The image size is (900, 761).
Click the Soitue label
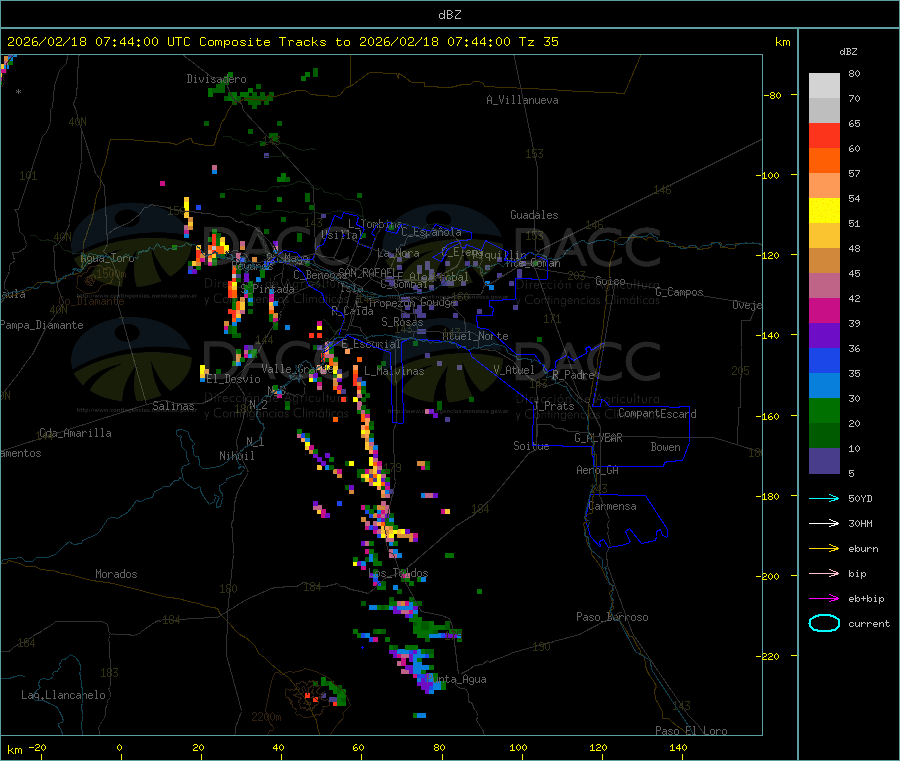(x=531, y=446)
